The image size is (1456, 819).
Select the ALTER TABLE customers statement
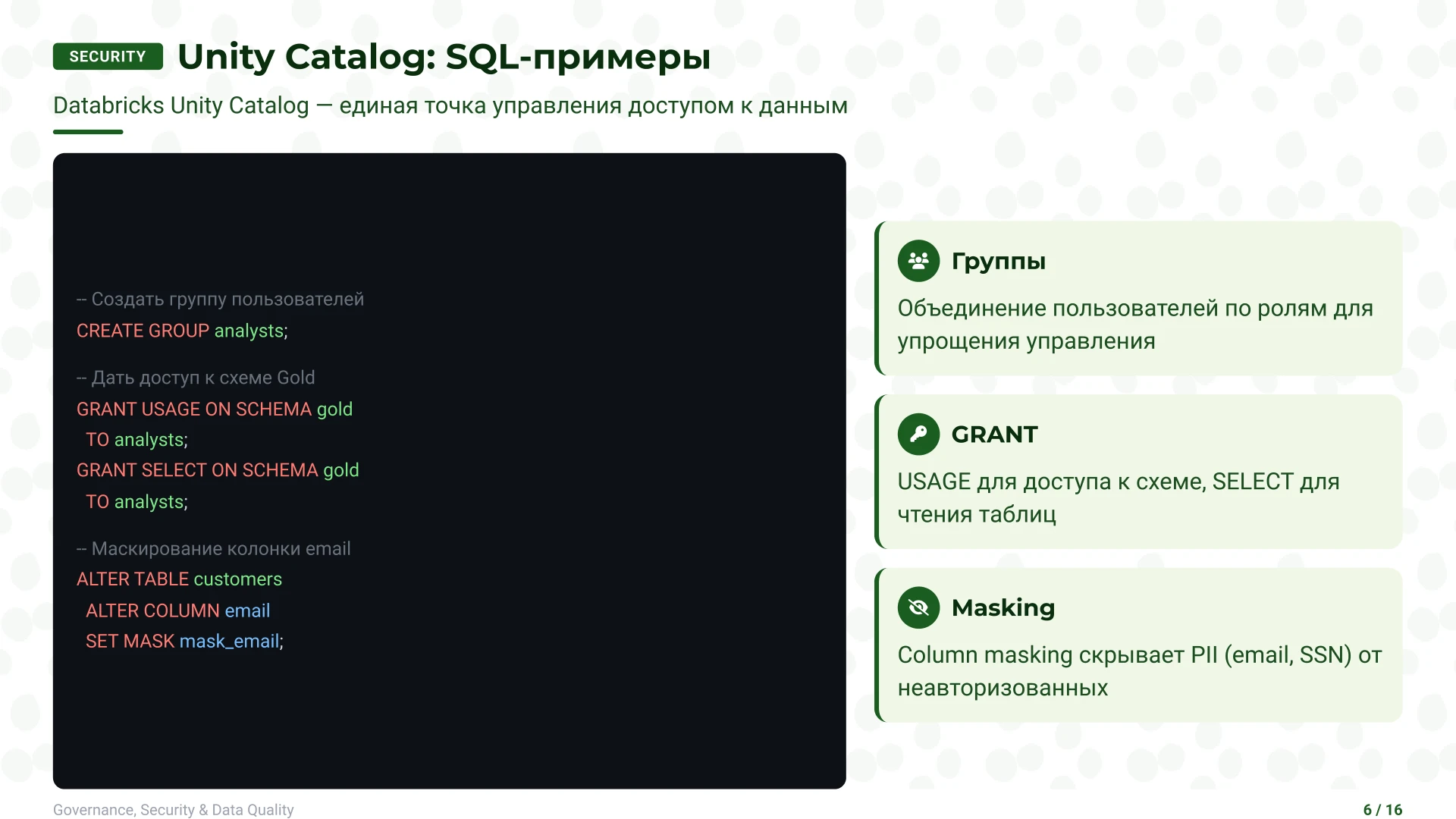click(179, 579)
